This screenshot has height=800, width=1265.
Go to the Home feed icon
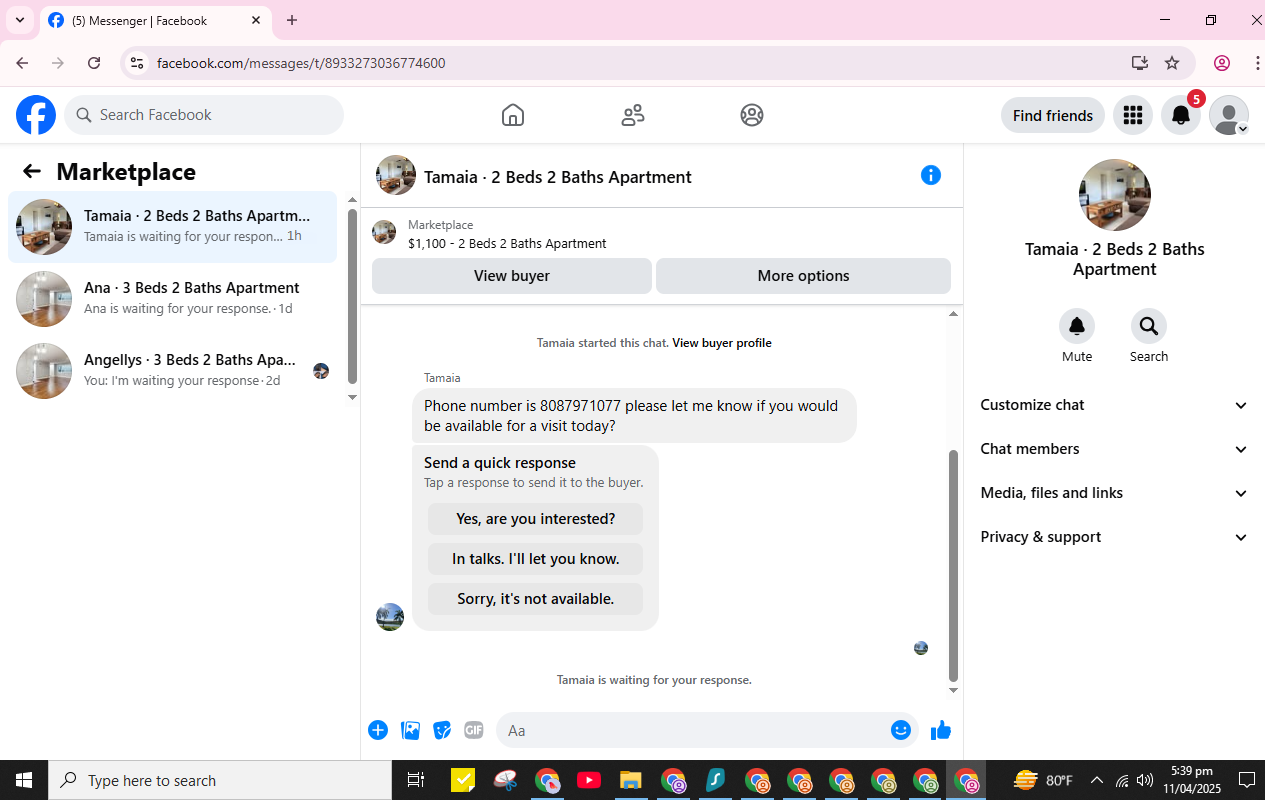[513, 115]
